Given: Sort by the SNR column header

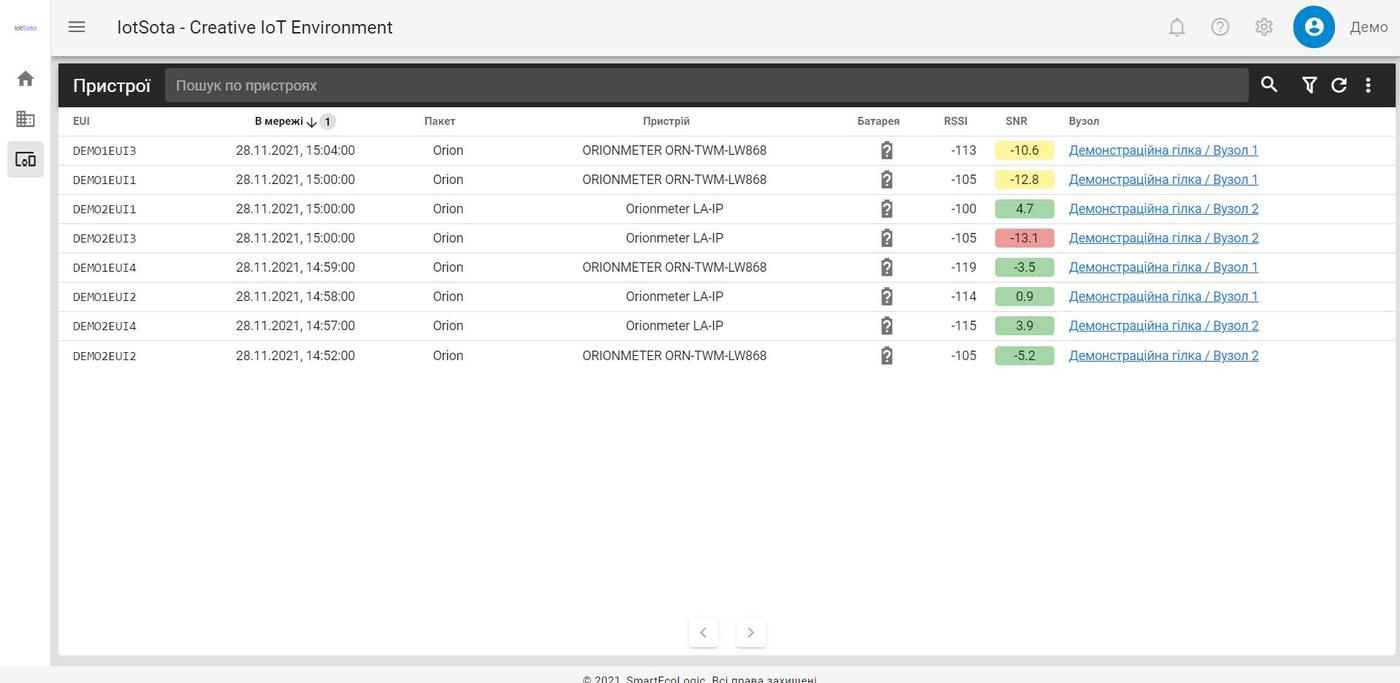Looking at the screenshot, I should (x=1016, y=121).
